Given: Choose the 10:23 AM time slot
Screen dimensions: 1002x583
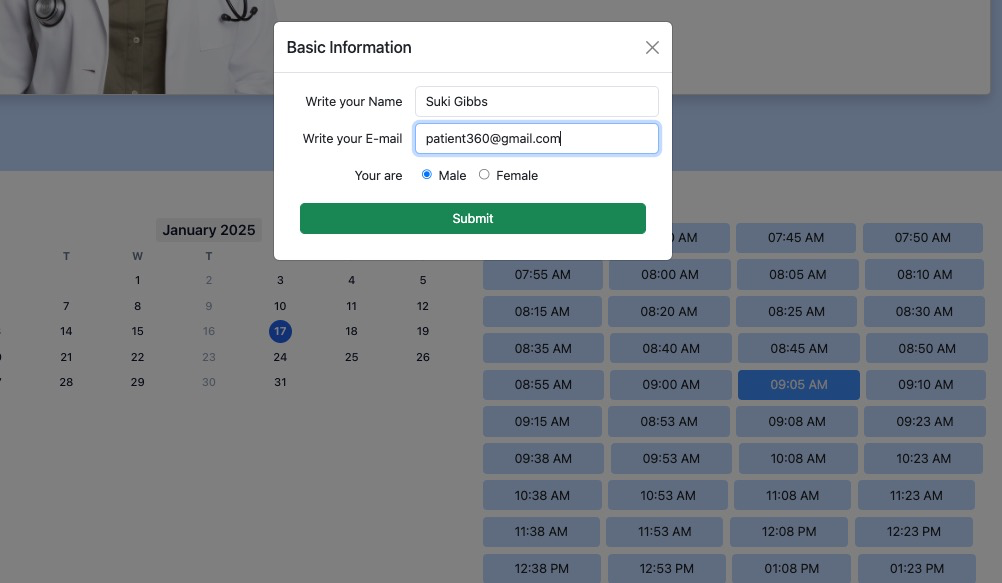Looking at the screenshot, I should pos(923,458).
